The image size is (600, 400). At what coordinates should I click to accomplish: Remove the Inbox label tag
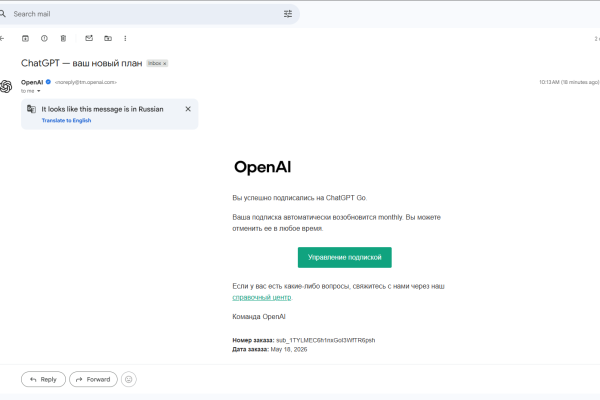(x=165, y=64)
